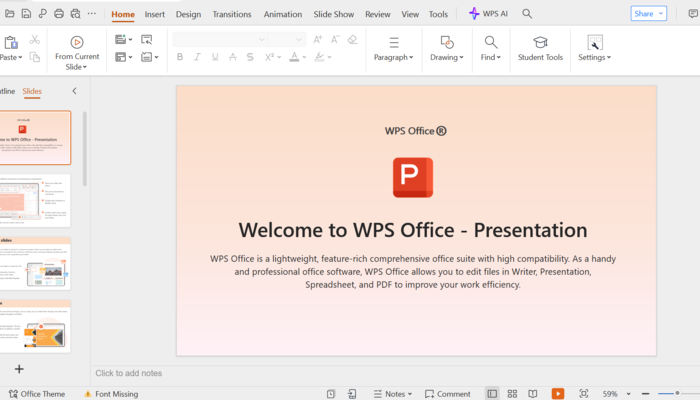The width and height of the screenshot is (700, 400).
Task: Click Office Theme in status bar
Action: [37, 394]
